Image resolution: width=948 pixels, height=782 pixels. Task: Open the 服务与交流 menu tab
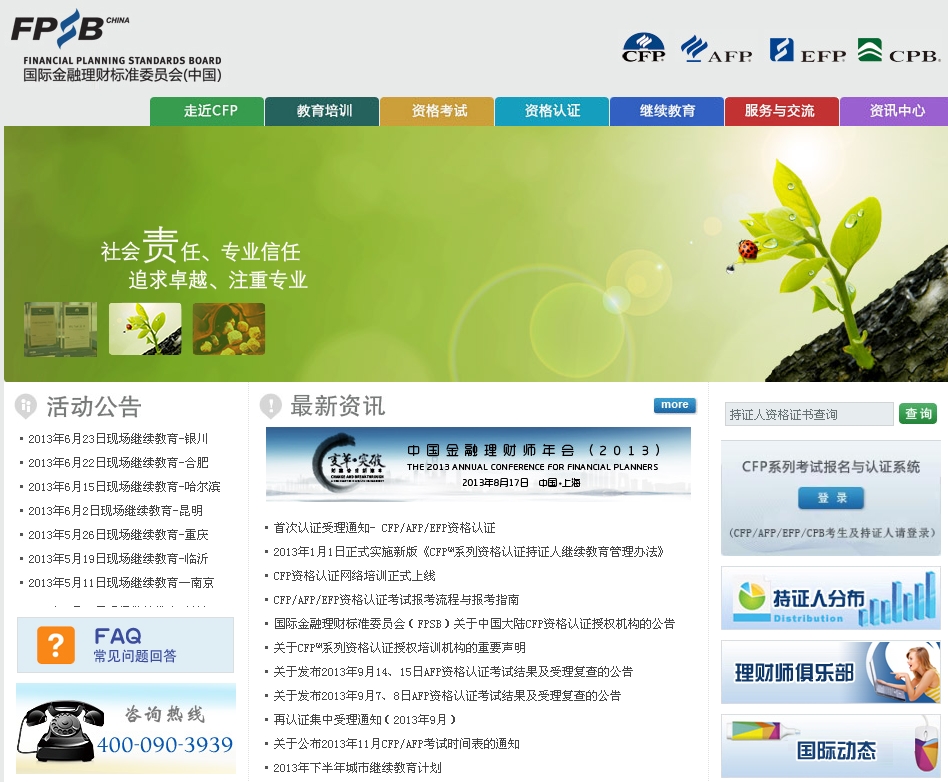pyautogui.click(x=782, y=111)
